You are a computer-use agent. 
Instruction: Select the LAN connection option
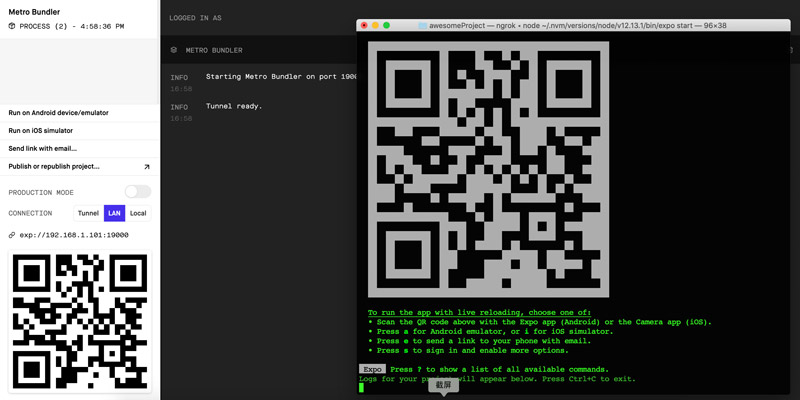click(114, 213)
